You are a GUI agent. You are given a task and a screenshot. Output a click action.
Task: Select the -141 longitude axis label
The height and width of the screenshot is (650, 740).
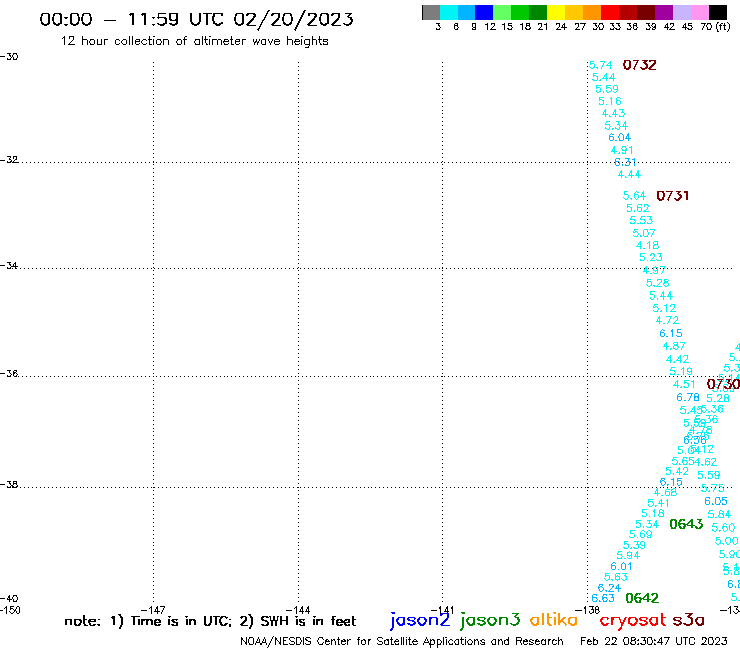coord(442,610)
